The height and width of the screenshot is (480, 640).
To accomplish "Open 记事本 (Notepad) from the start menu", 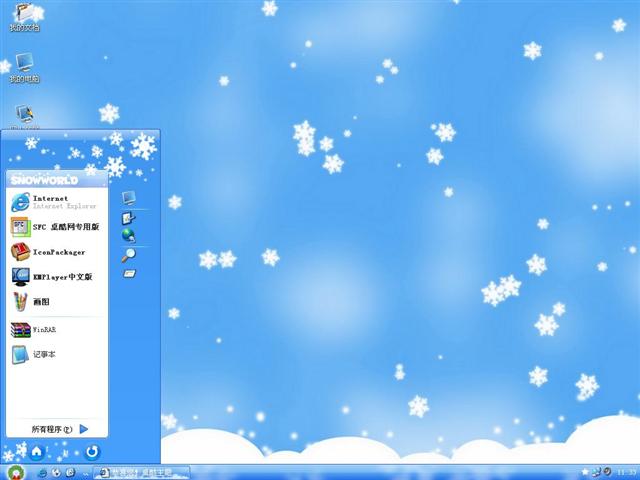I will 57,354.
